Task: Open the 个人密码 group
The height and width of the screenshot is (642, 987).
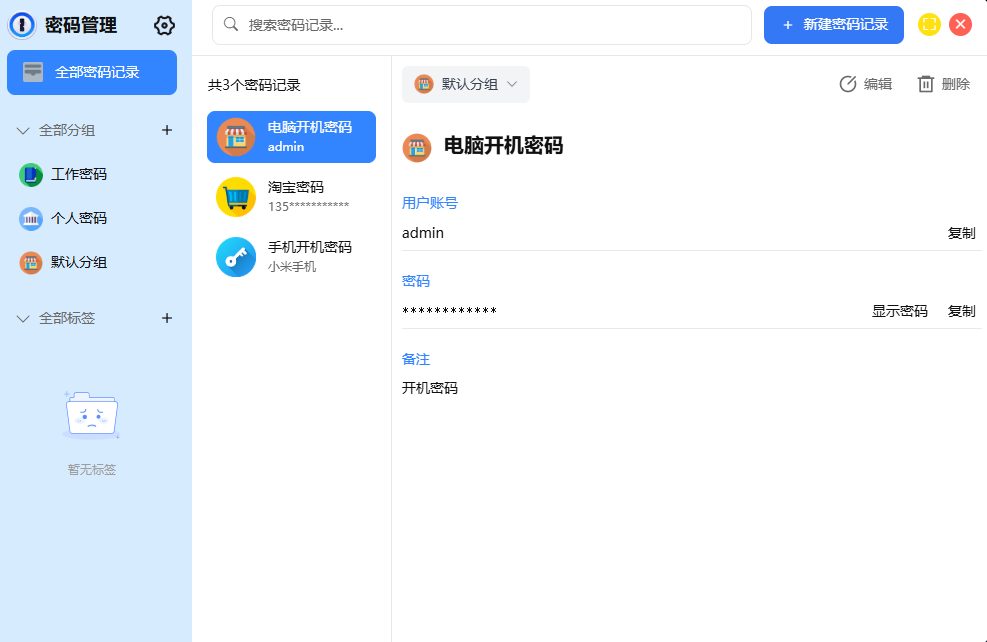Action: point(78,218)
